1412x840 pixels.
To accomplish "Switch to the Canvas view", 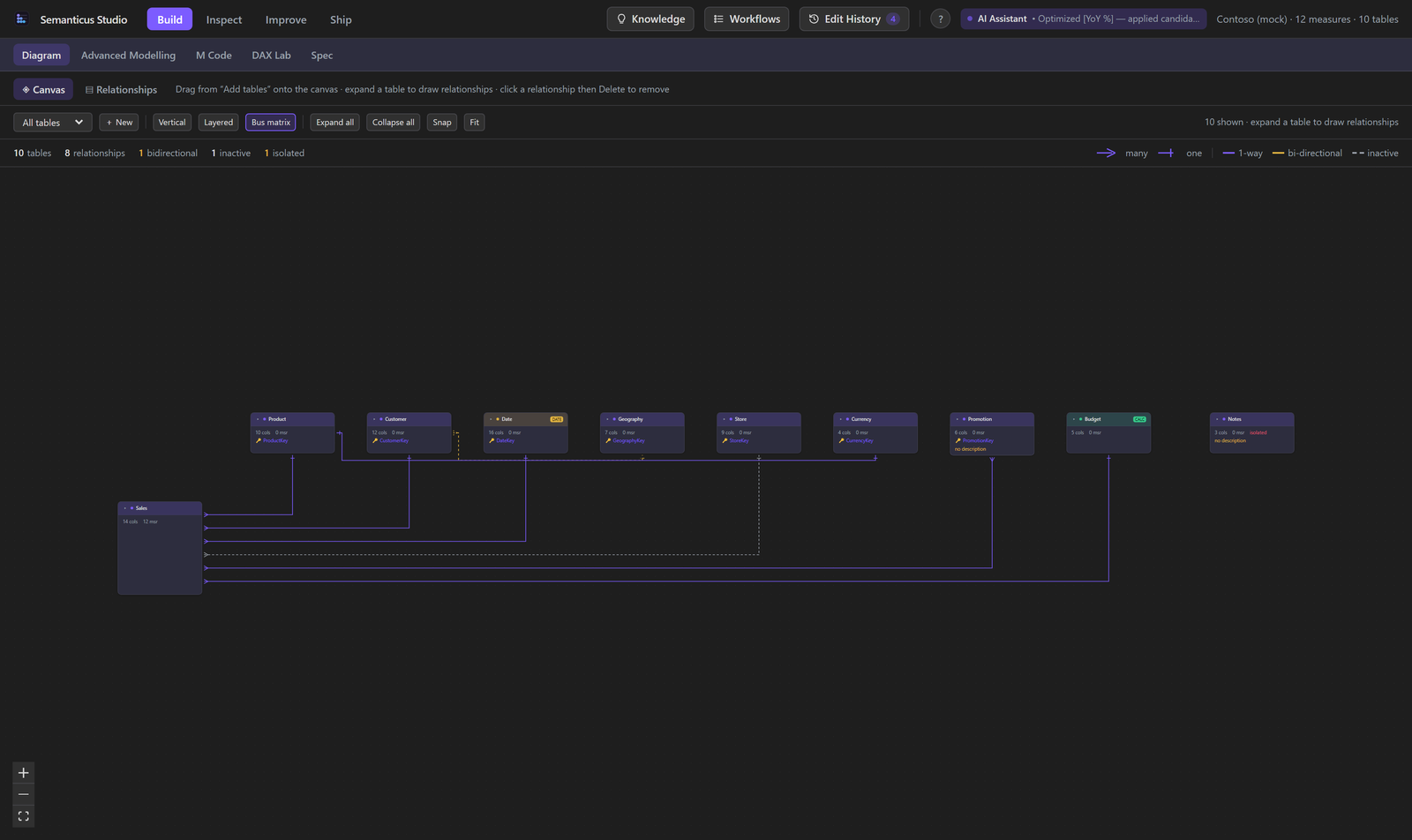I will (x=43, y=89).
